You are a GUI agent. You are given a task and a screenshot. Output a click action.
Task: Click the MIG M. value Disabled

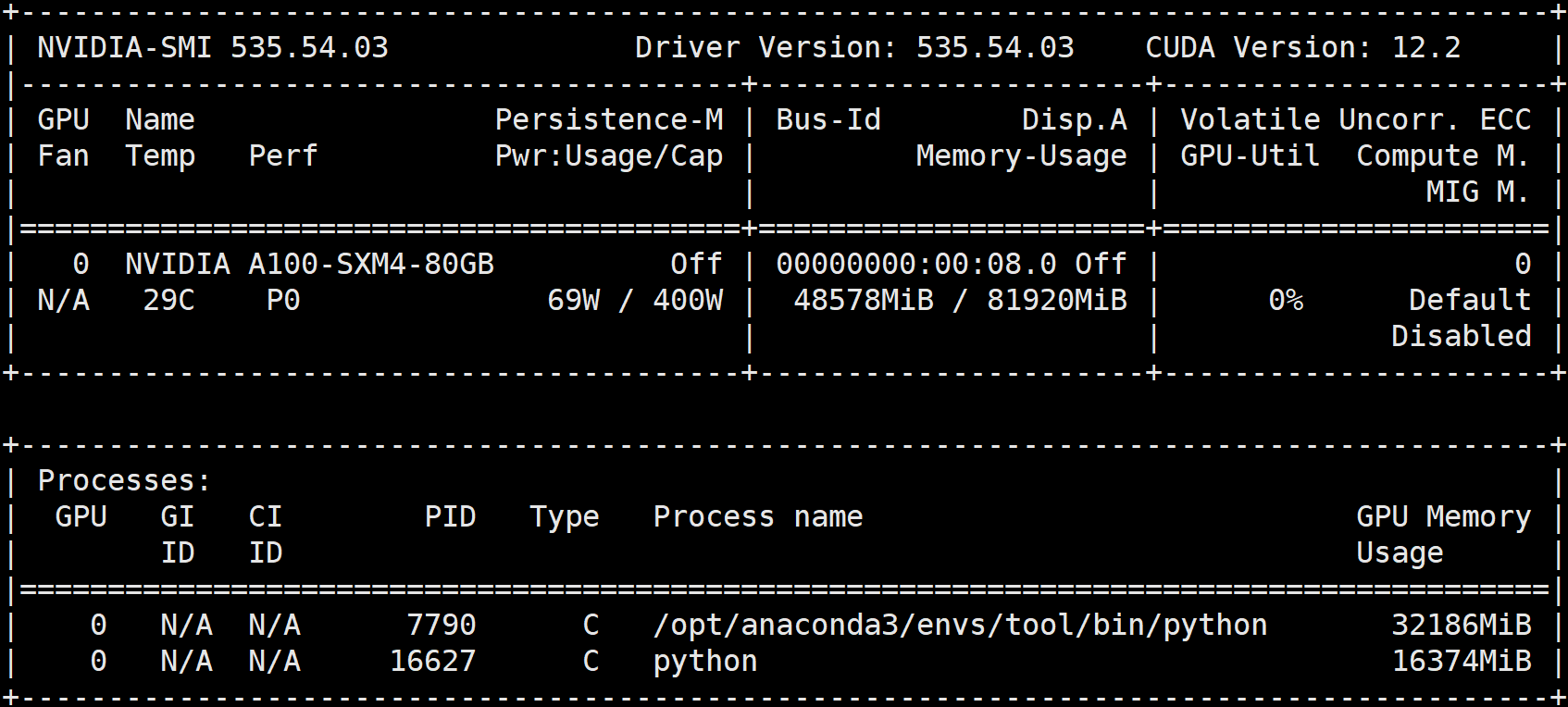point(1462,336)
